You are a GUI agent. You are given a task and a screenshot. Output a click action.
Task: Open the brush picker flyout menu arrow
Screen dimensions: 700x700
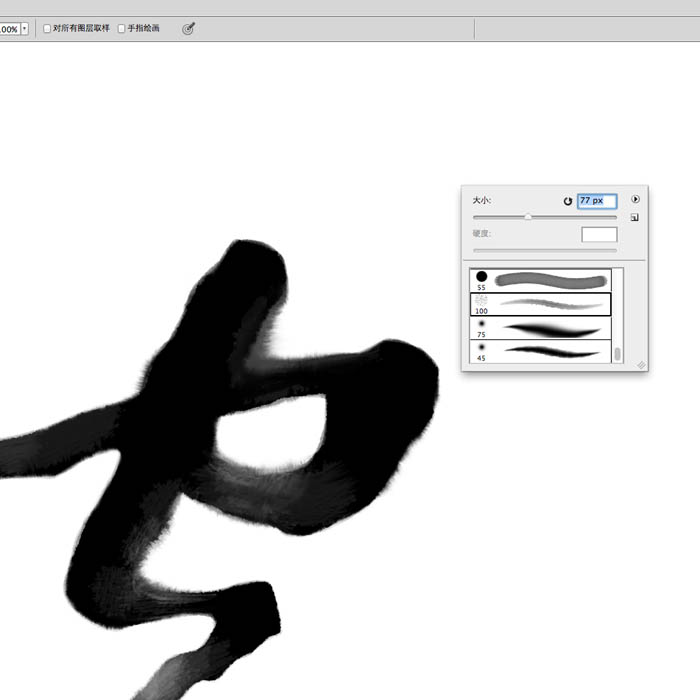pyautogui.click(x=635, y=200)
